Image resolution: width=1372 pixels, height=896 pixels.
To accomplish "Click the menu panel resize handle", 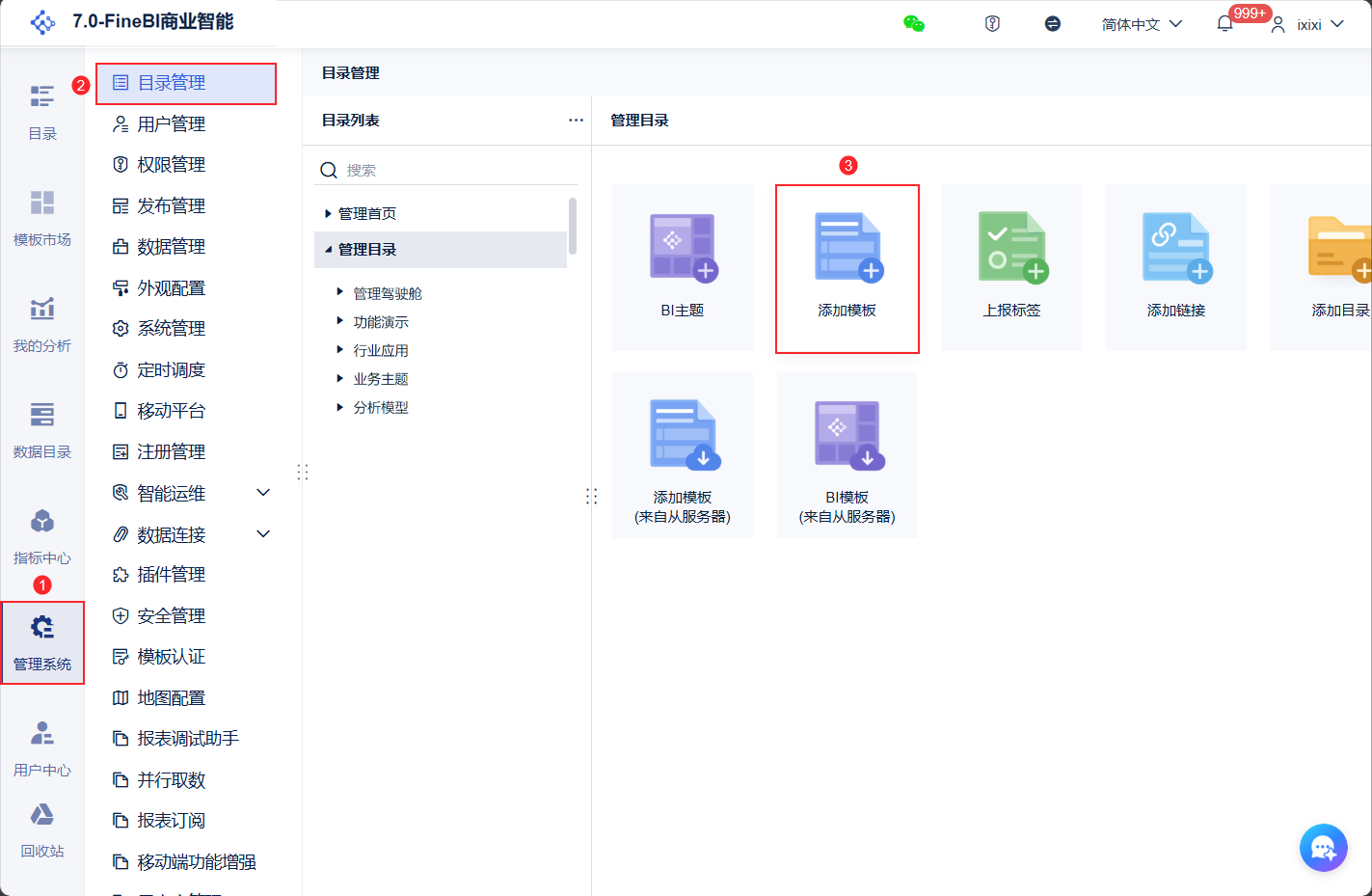I will click(x=303, y=472).
